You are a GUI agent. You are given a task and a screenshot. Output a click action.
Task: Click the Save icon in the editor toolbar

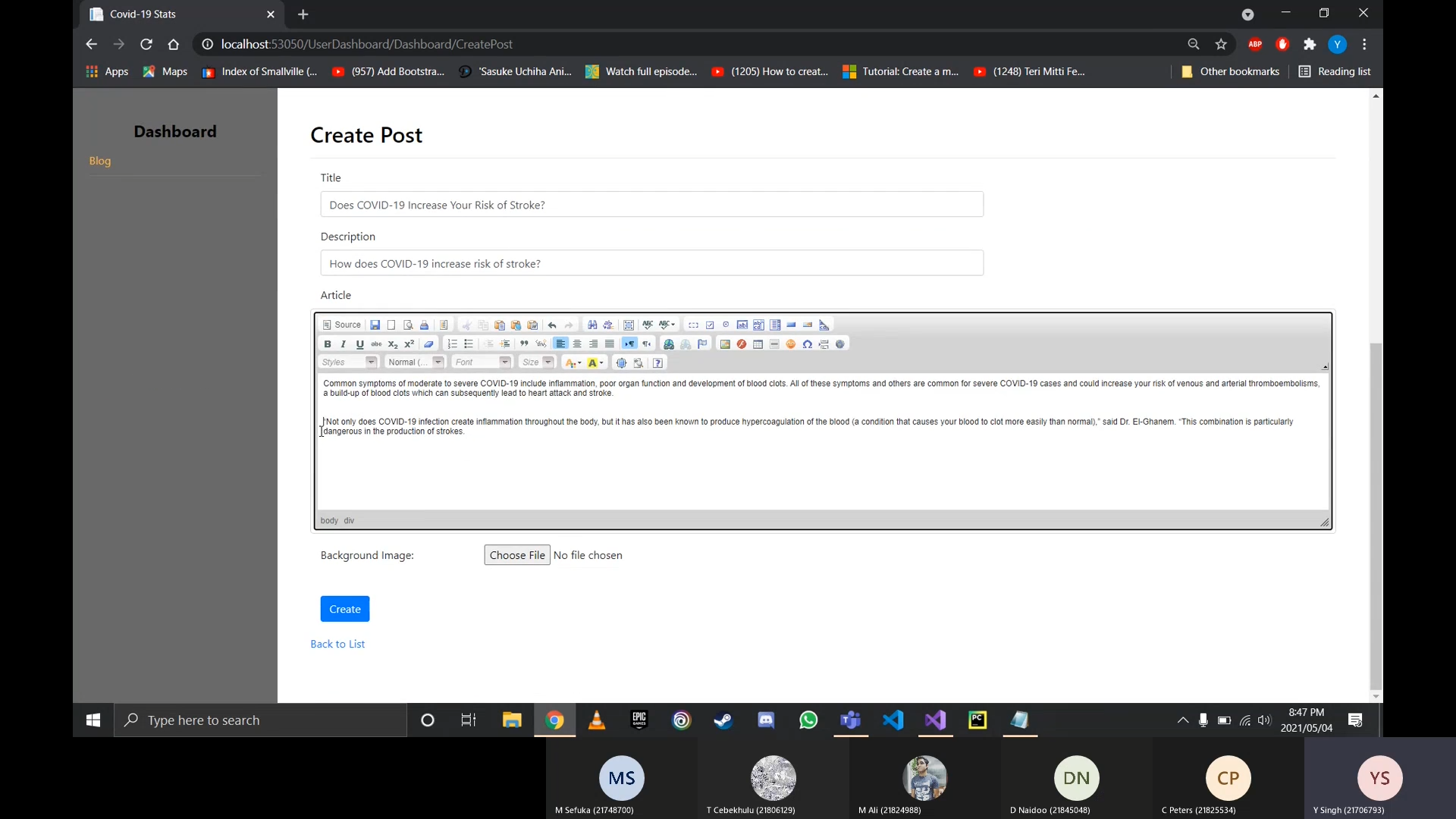tap(375, 325)
